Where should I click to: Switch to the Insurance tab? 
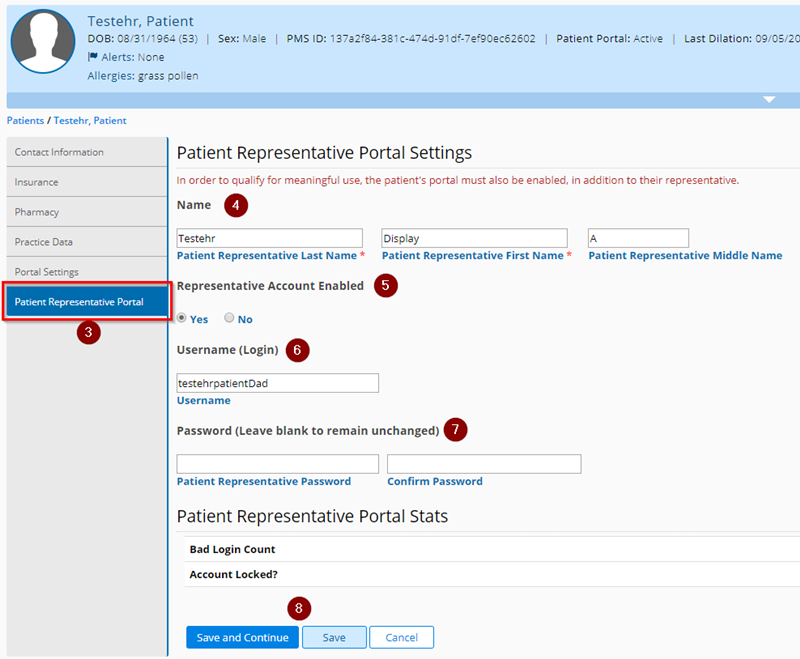coord(38,182)
